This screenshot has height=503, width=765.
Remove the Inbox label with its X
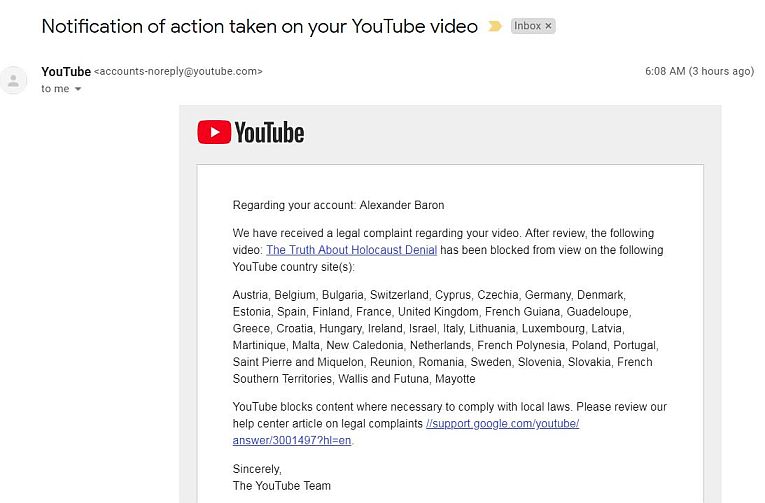(x=548, y=26)
